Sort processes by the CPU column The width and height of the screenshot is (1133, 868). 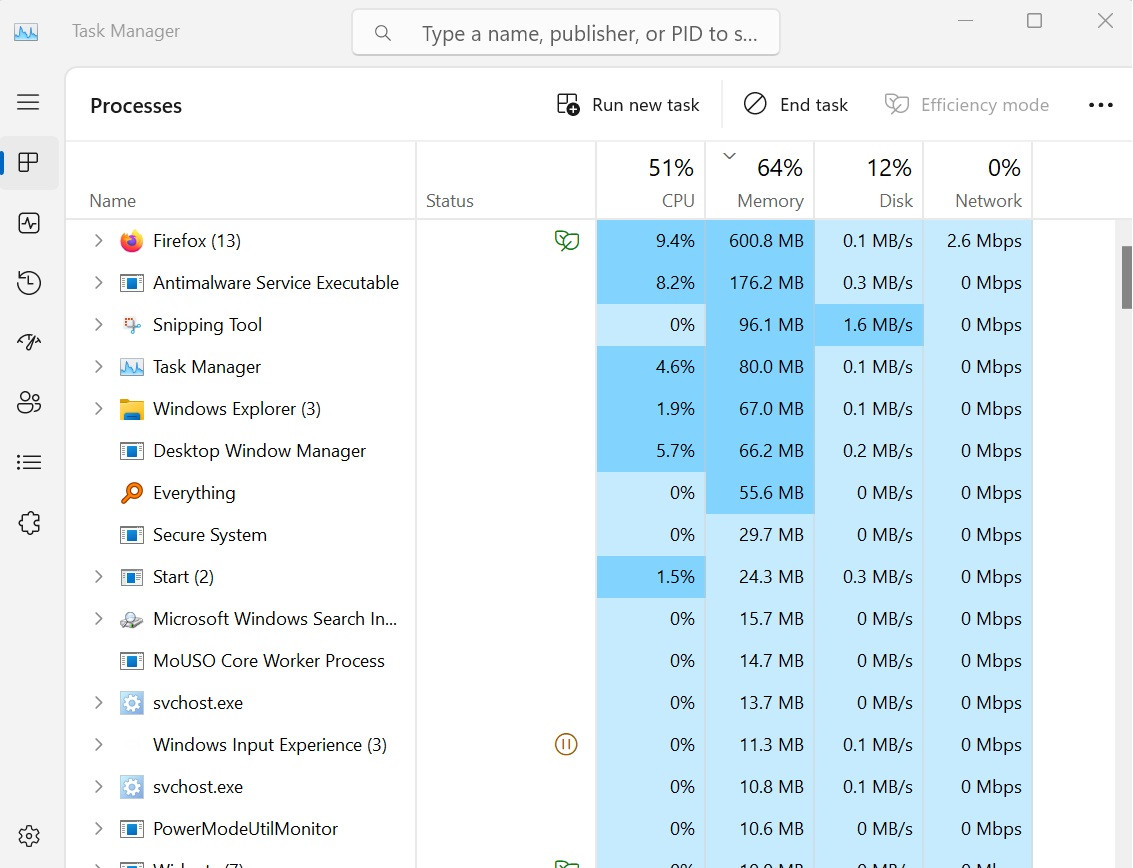click(651, 181)
